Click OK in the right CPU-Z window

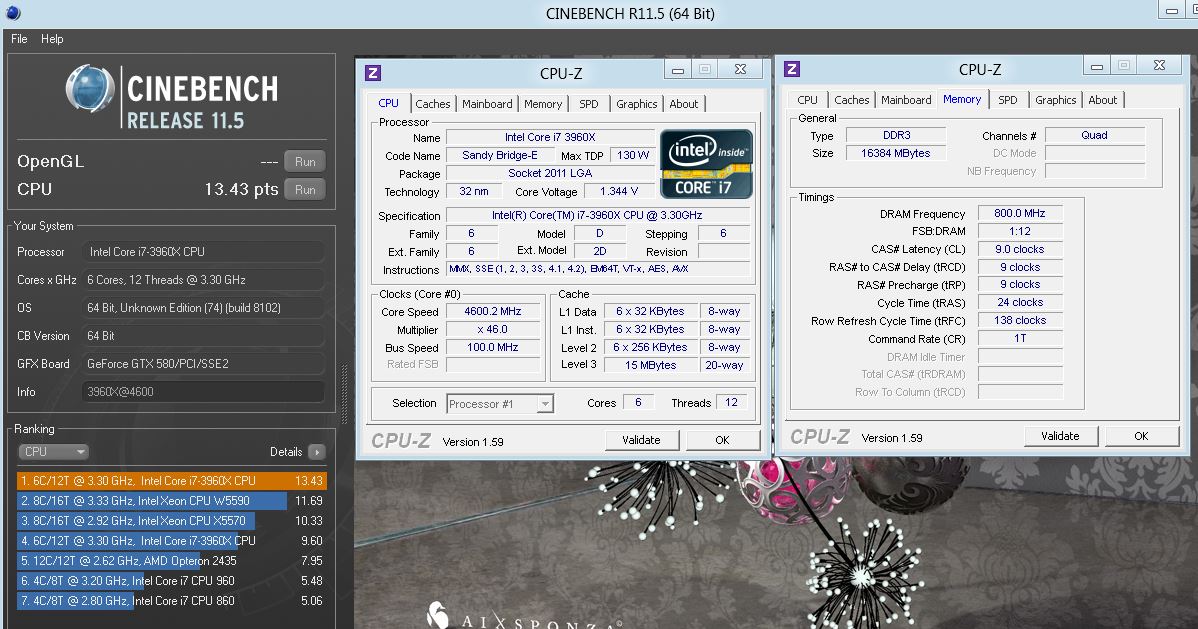click(x=1140, y=436)
